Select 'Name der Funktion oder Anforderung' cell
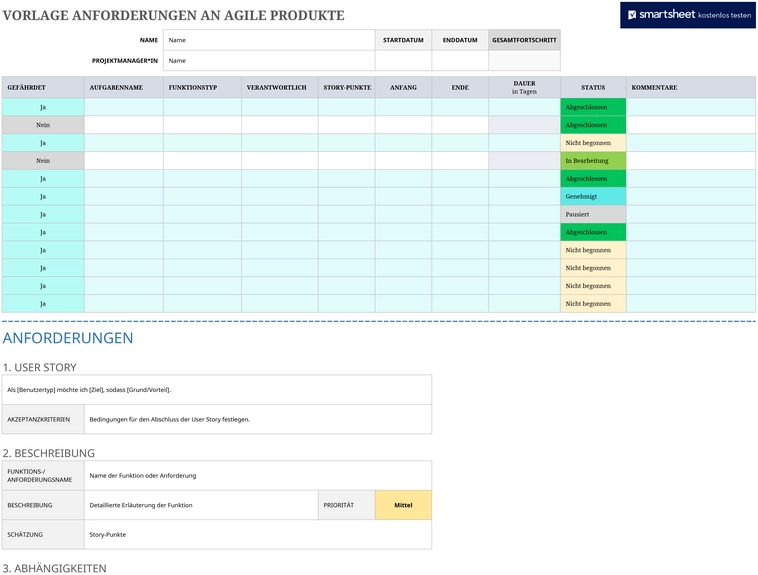This screenshot has width=758, height=575. [258, 475]
